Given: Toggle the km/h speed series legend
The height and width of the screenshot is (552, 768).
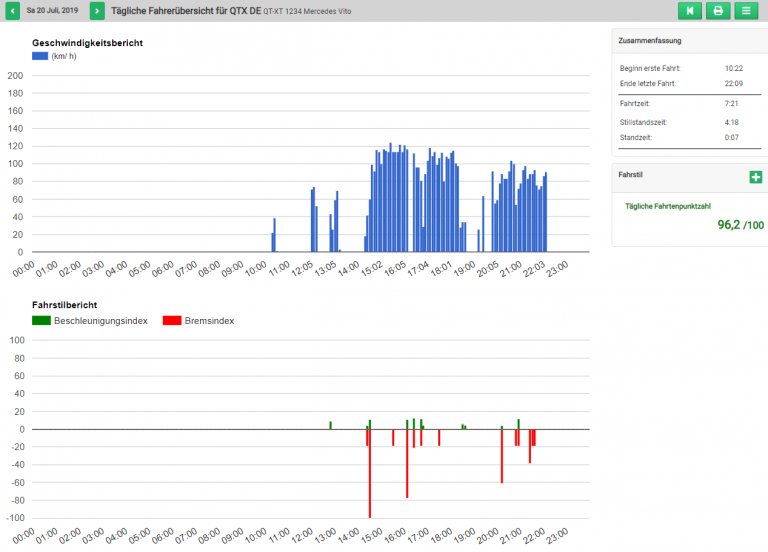Looking at the screenshot, I should pyautogui.click(x=64, y=56).
